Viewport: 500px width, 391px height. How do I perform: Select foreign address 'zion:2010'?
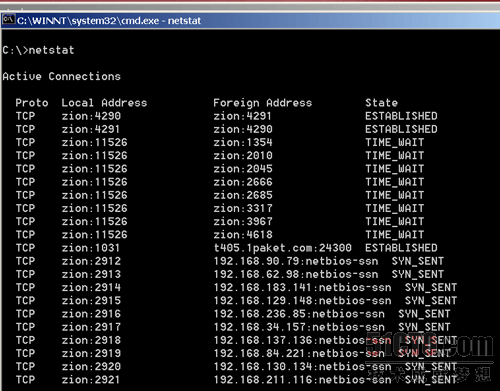coord(243,156)
